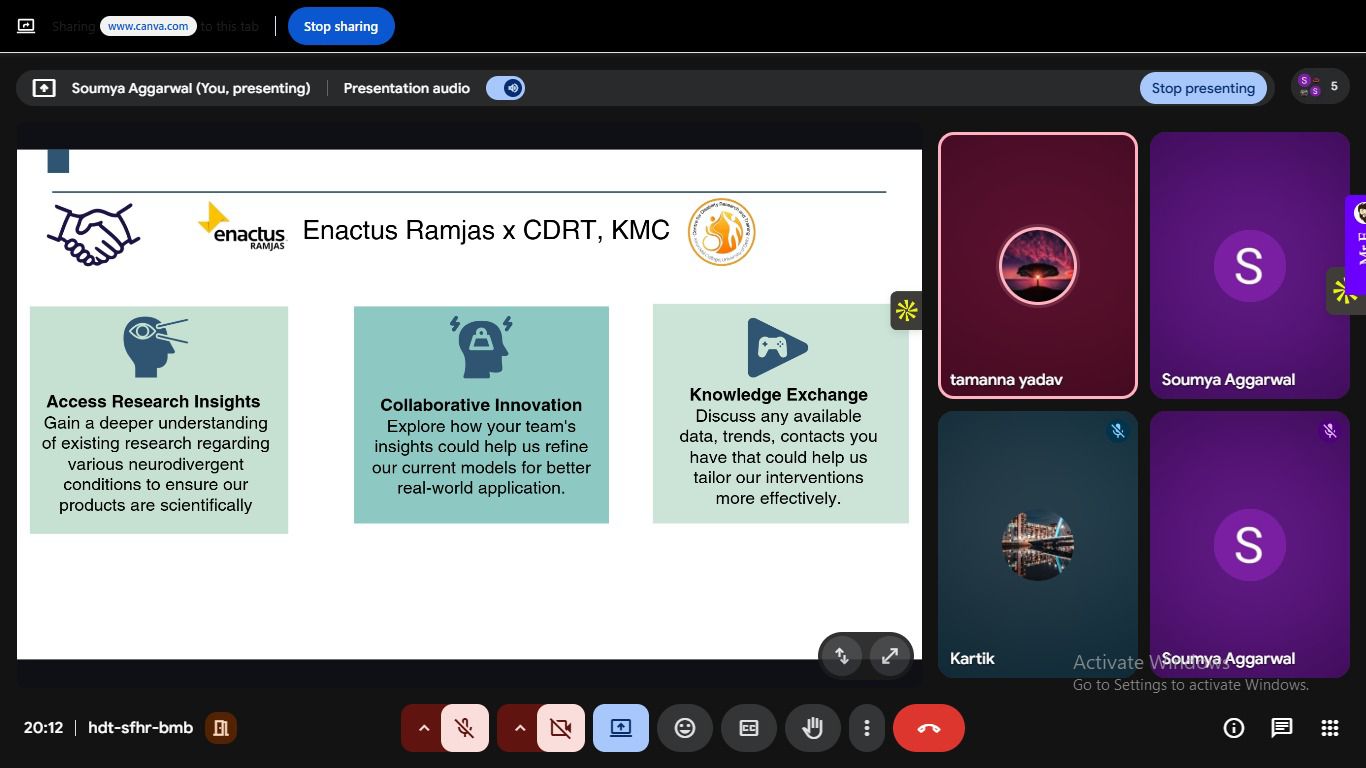Click the Enactus Ramjas x CDRT, KMC title
1366x768 pixels.
486,230
